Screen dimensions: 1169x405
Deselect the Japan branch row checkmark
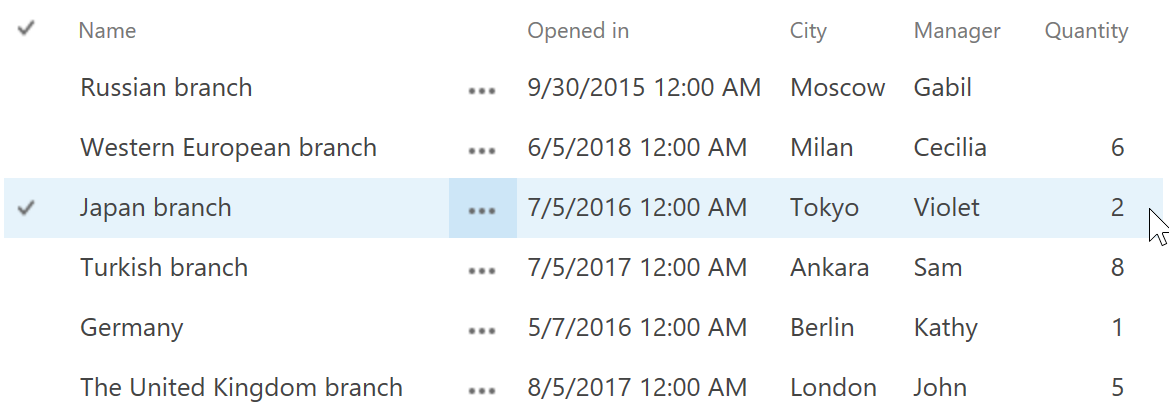click(x=27, y=208)
